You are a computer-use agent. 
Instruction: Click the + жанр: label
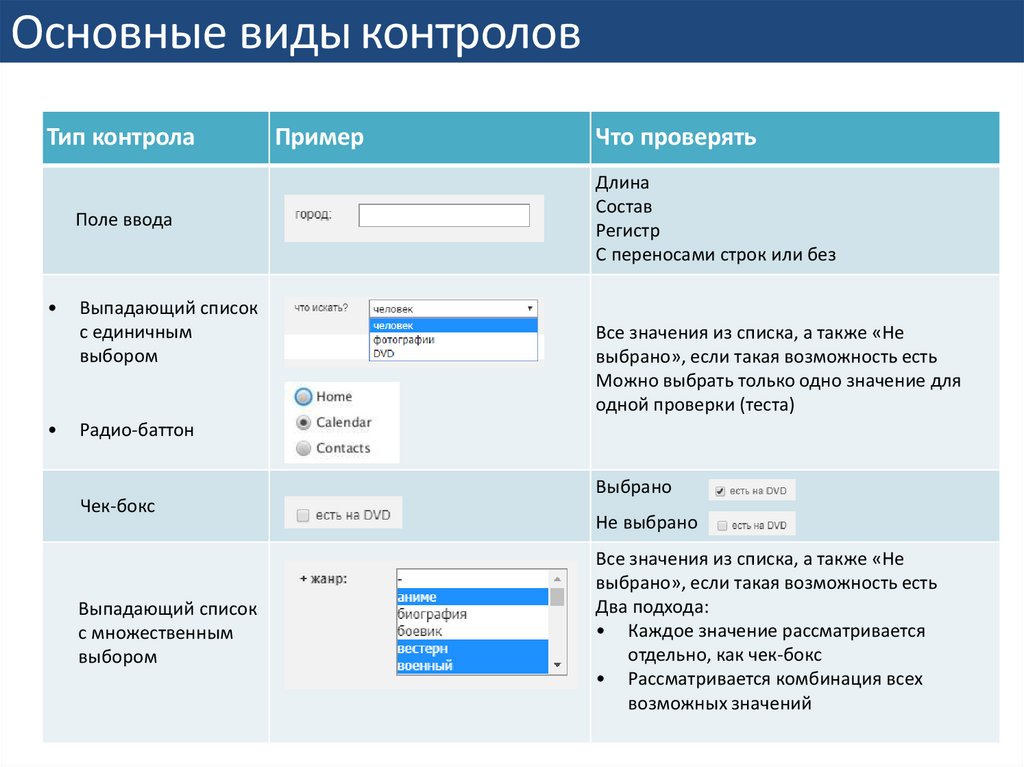(x=323, y=579)
